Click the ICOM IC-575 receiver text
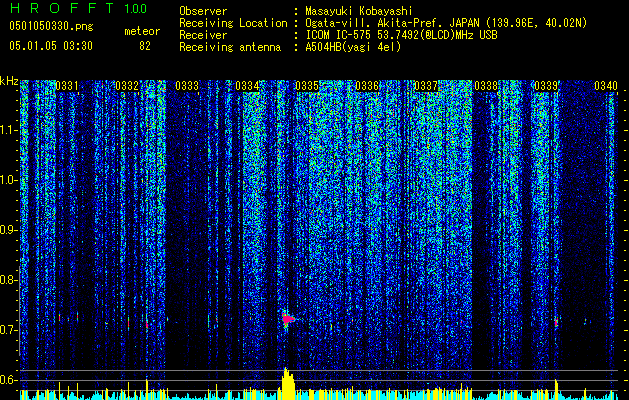The width and height of the screenshot is (629, 400). (401, 35)
